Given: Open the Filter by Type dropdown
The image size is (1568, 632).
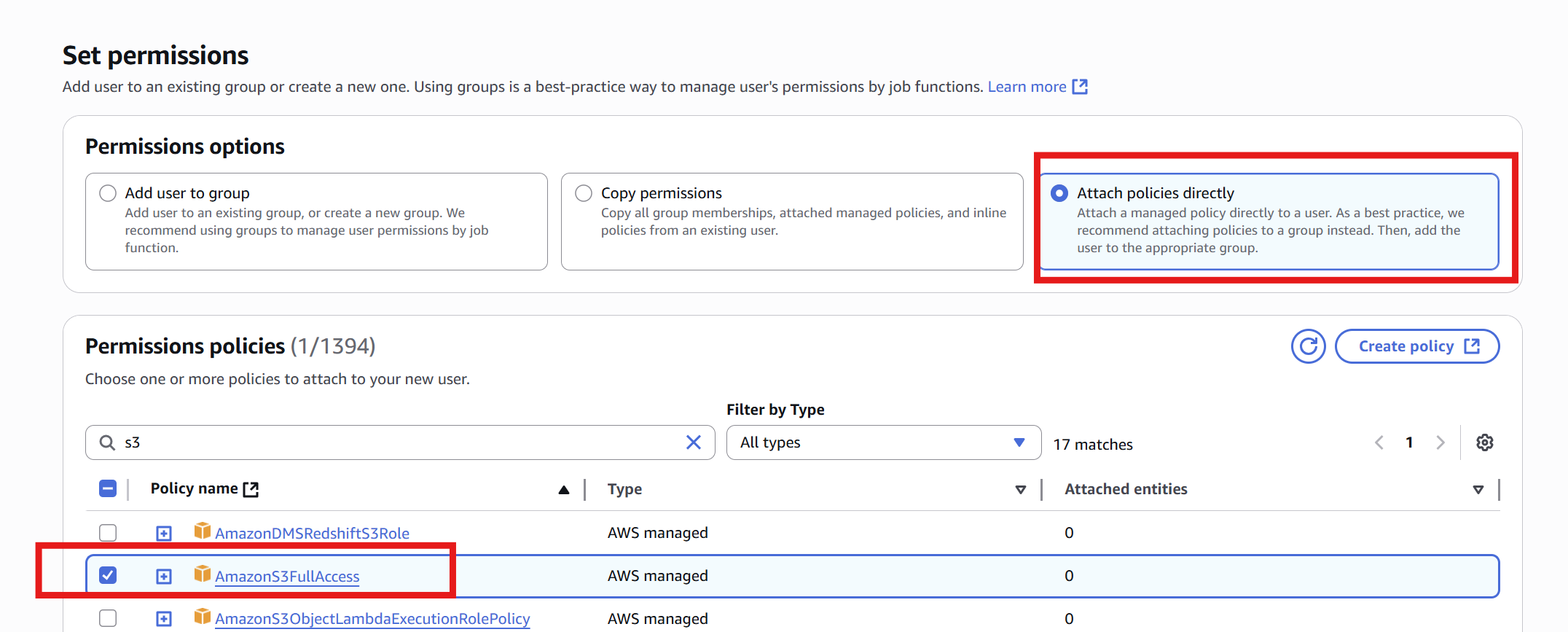Looking at the screenshot, I should coord(883,442).
